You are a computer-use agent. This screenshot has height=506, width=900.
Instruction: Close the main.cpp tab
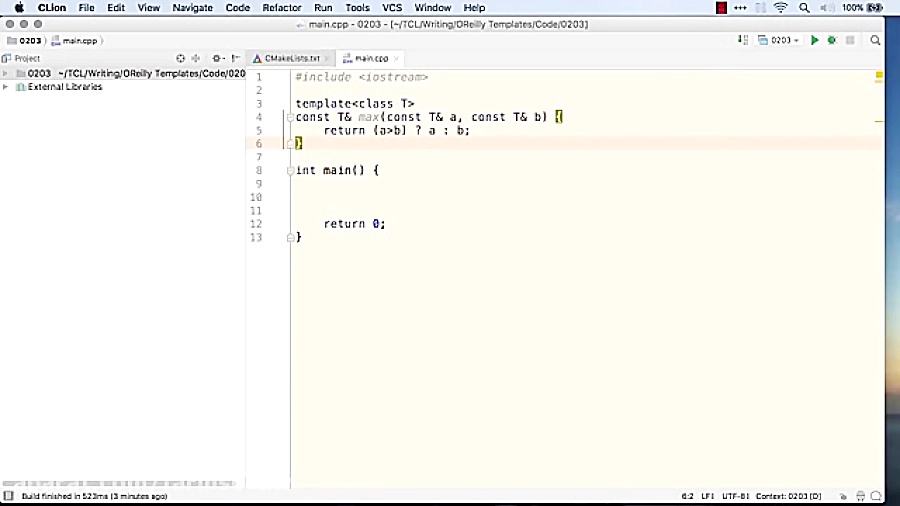coord(396,59)
